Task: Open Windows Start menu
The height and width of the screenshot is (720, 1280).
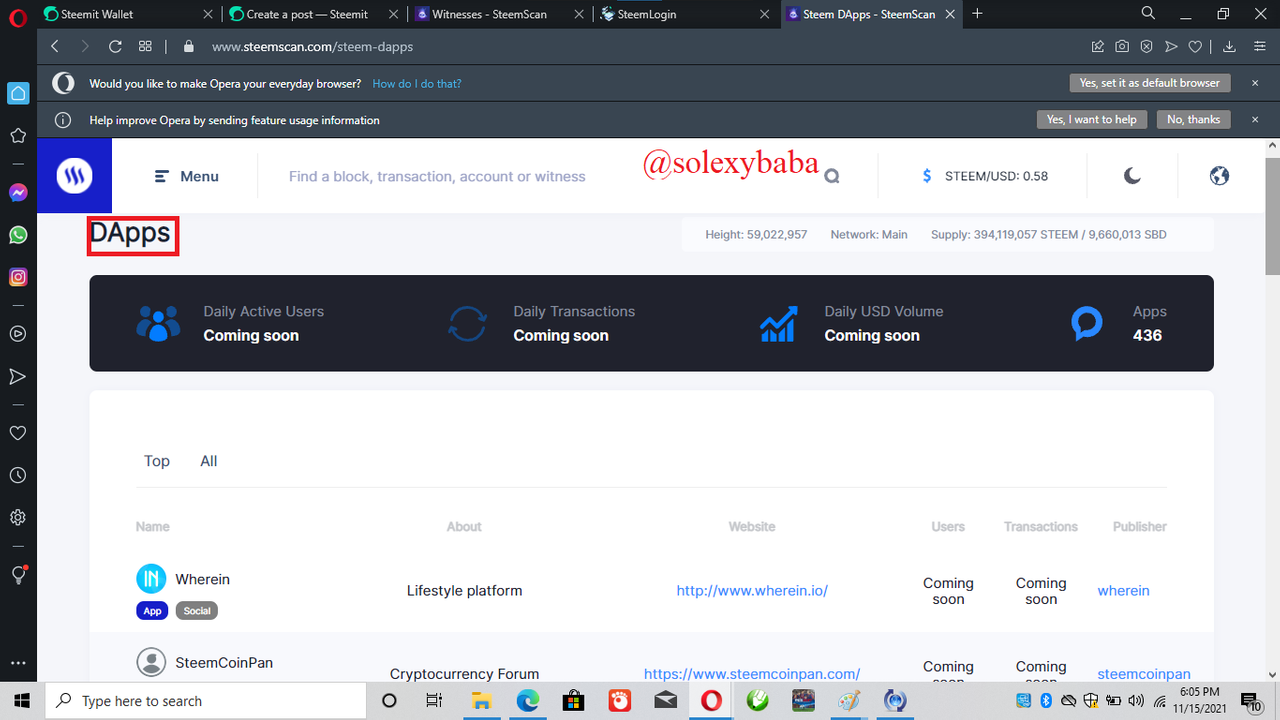Action: (x=22, y=700)
